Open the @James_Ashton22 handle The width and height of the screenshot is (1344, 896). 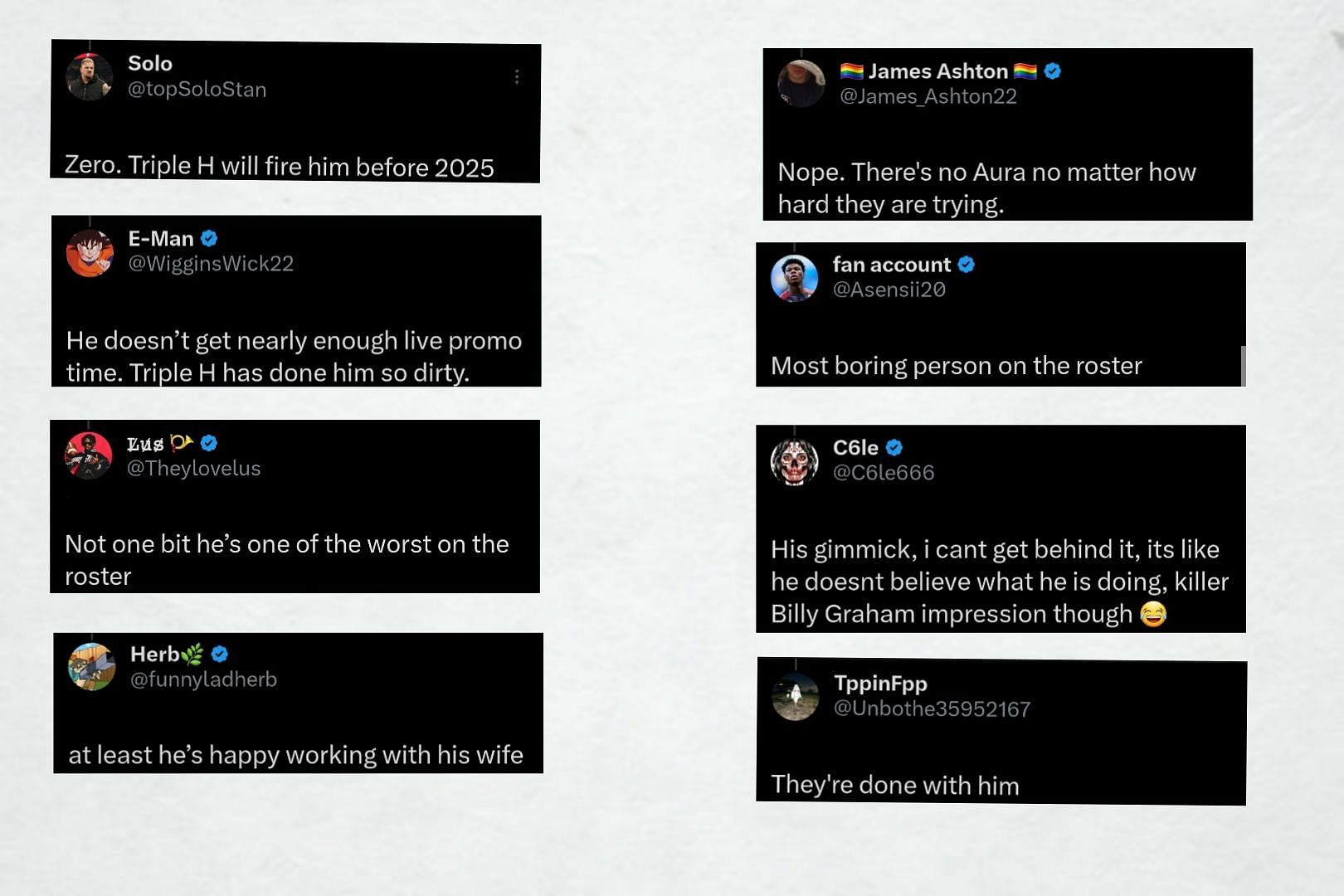928,96
